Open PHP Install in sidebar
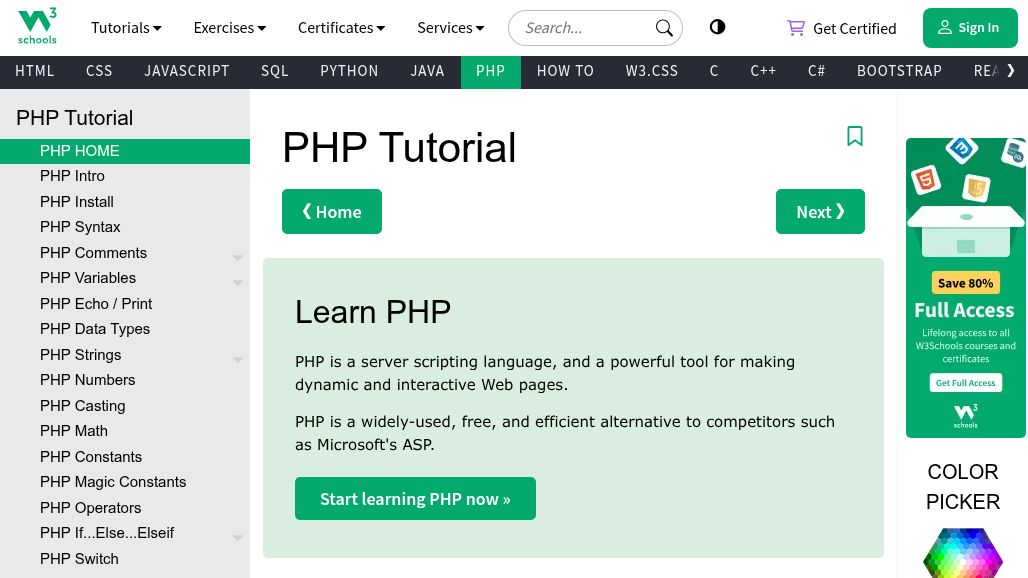 [x=125, y=202]
